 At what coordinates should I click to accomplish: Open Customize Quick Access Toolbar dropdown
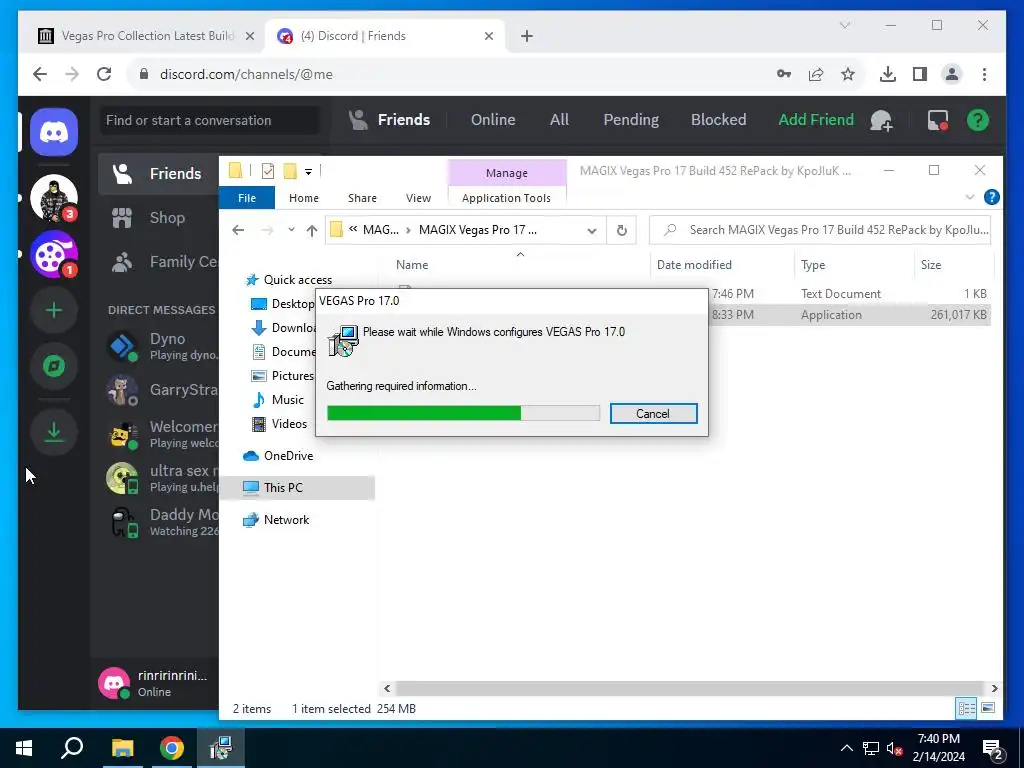point(308,172)
